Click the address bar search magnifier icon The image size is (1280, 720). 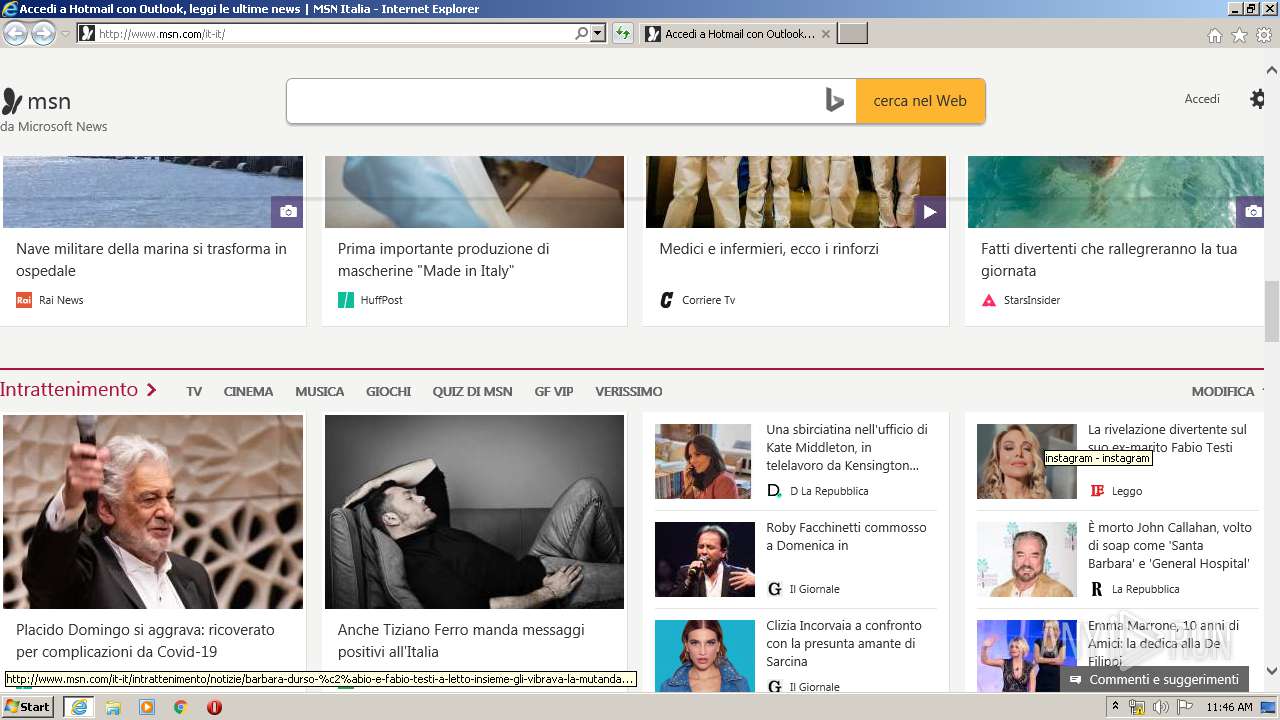pyautogui.click(x=581, y=34)
